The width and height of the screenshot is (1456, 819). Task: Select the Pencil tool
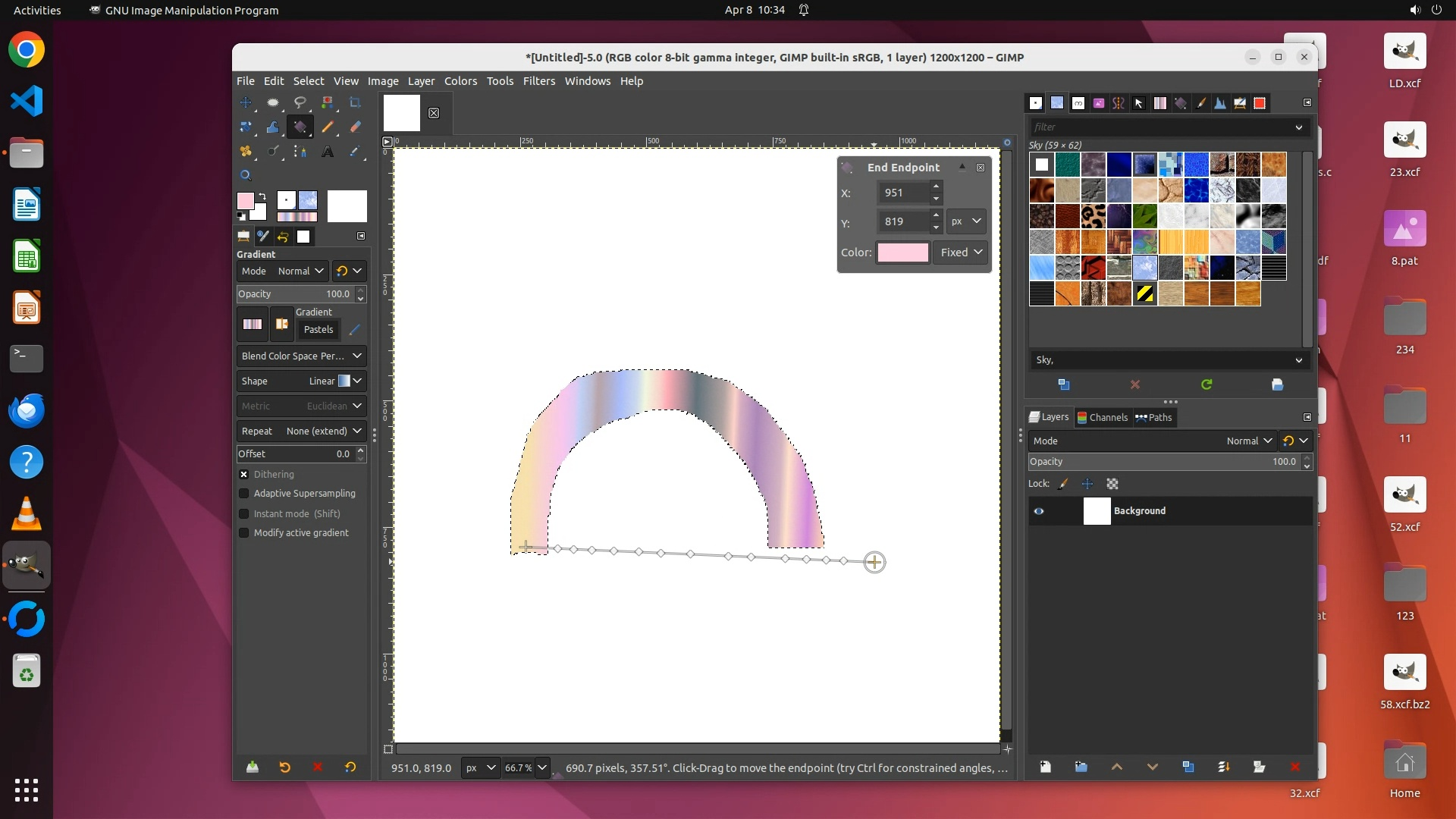pyautogui.click(x=328, y=127)
